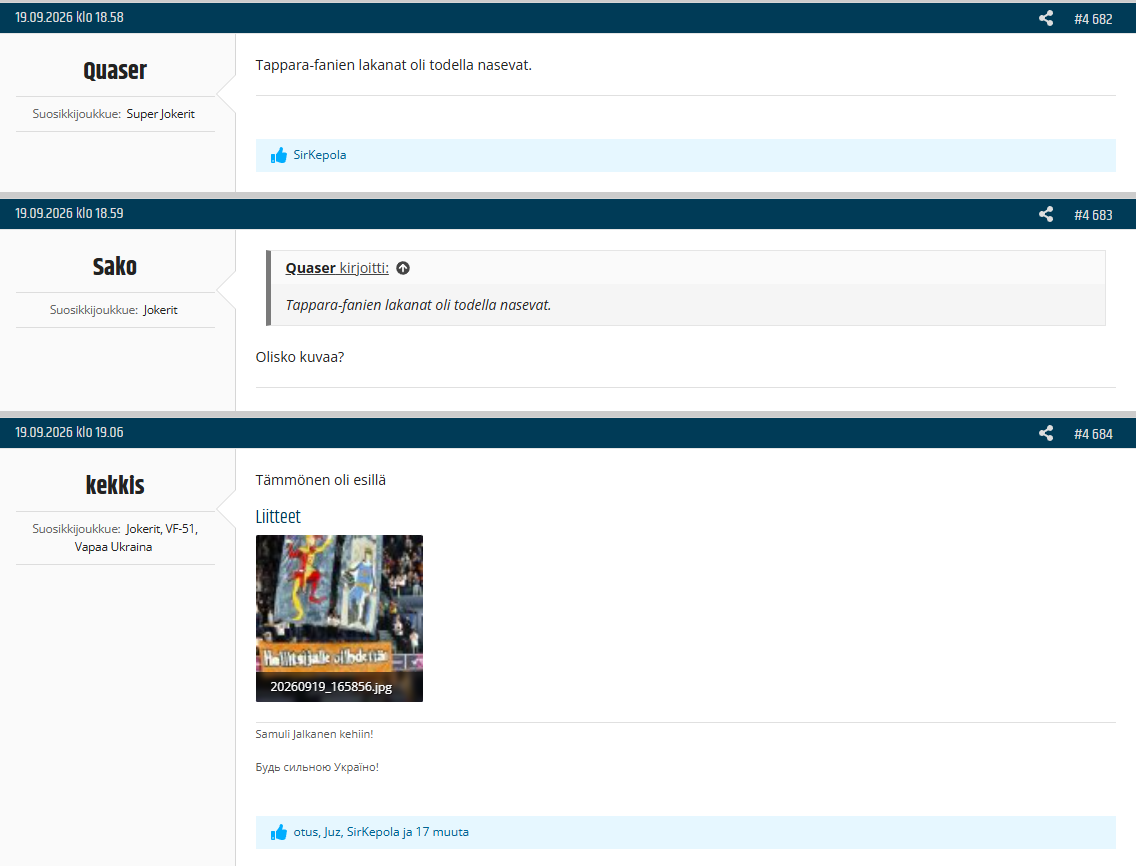Viewport: 1141px width, 866px height.
Task: Click timestamp 19.09.2026 klo 18.58
Action: click(69, 17)
